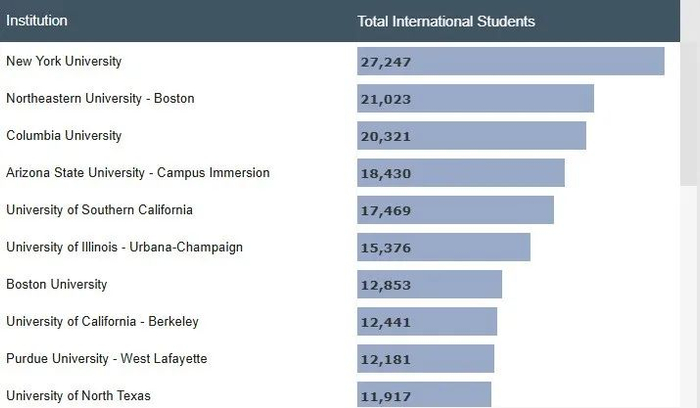Select the Columbia University row label

point(64,135)
